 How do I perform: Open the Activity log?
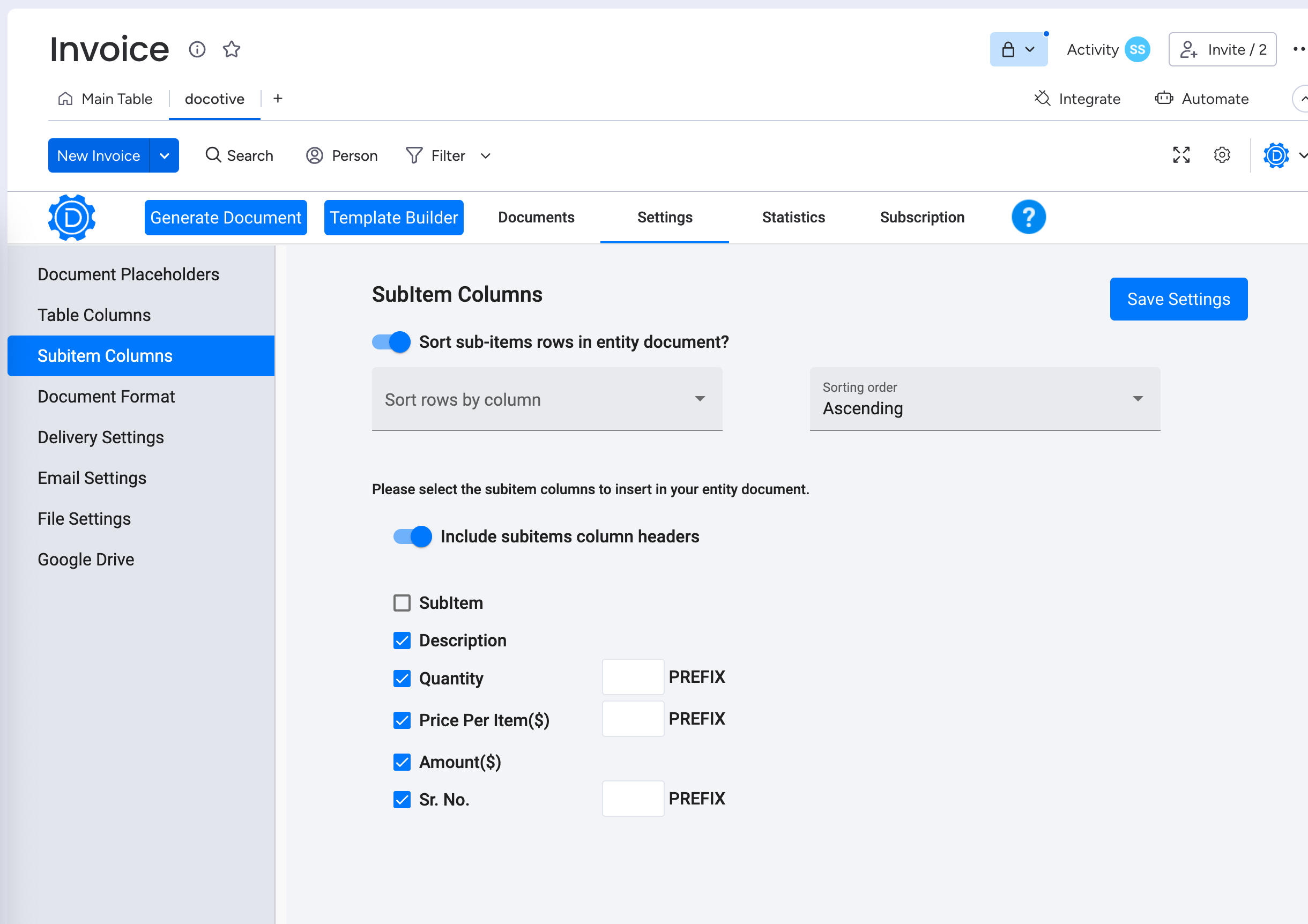(x=1093, y=49)
